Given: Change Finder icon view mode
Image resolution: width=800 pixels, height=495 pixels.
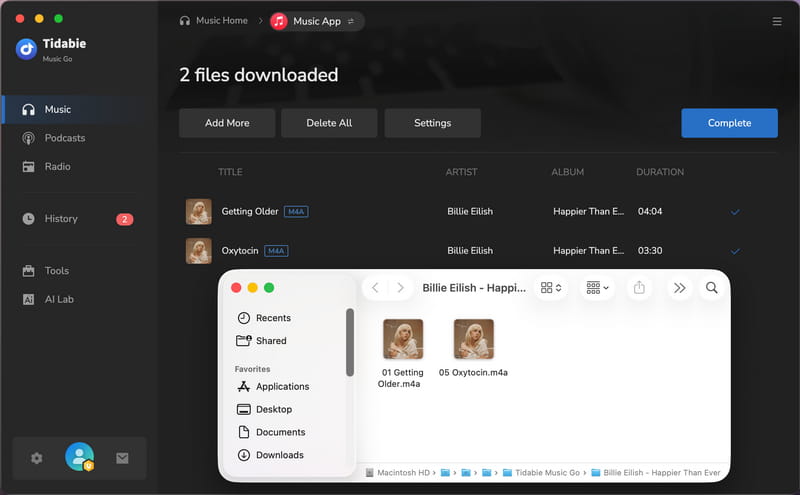Looking at the screenshot, I should (551, 288).
